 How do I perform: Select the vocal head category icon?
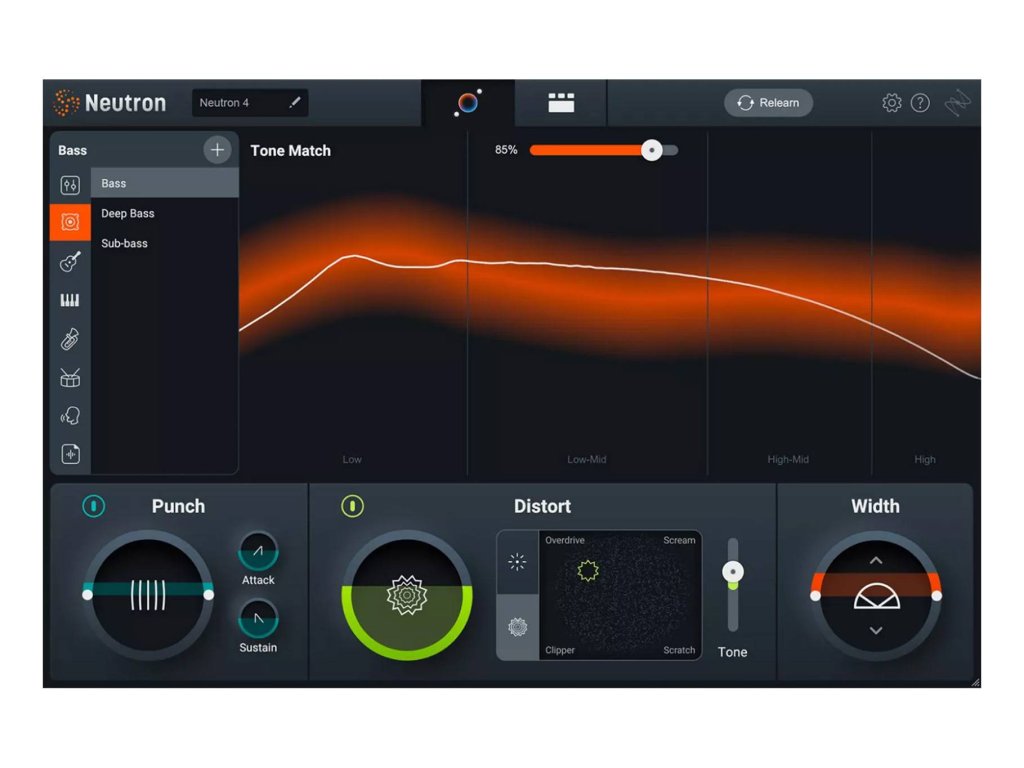click(70, 415)
